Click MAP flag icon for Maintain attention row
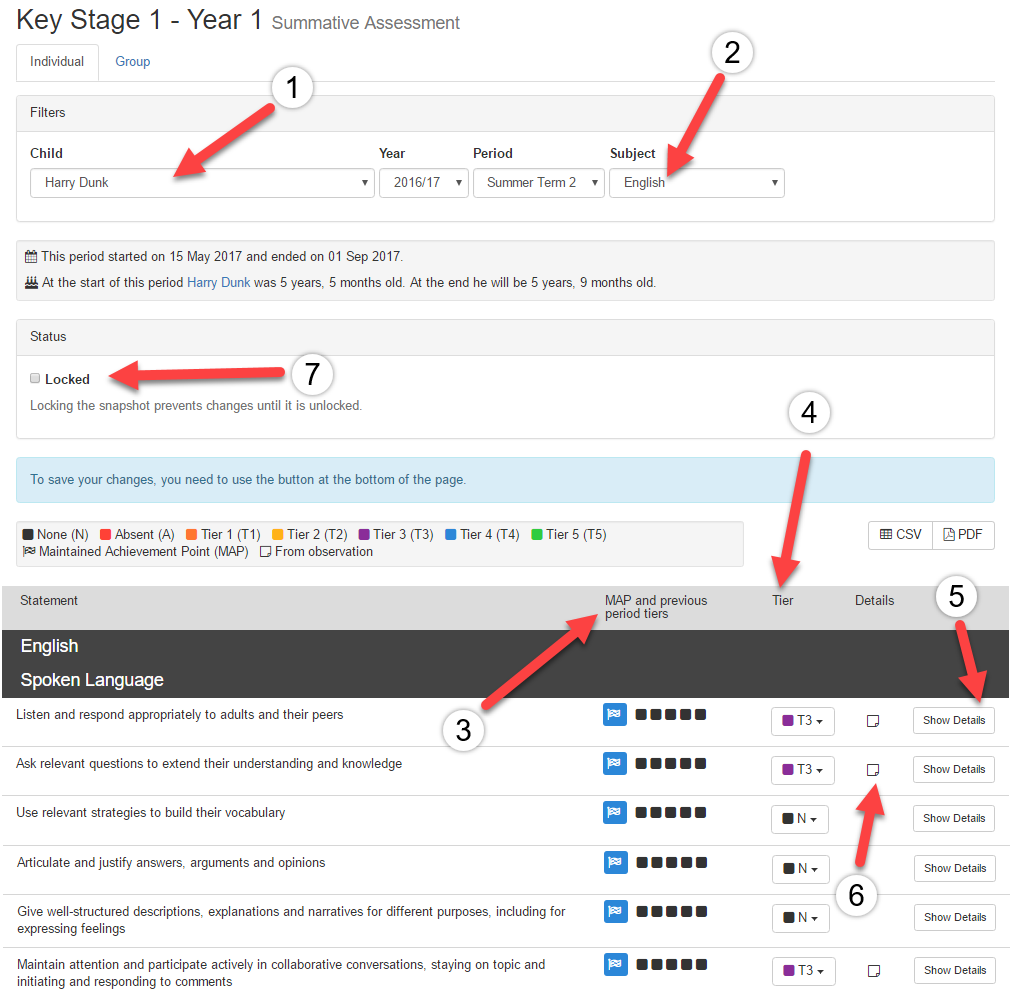This screenshot has height=994, width=1012. point(616,964)
